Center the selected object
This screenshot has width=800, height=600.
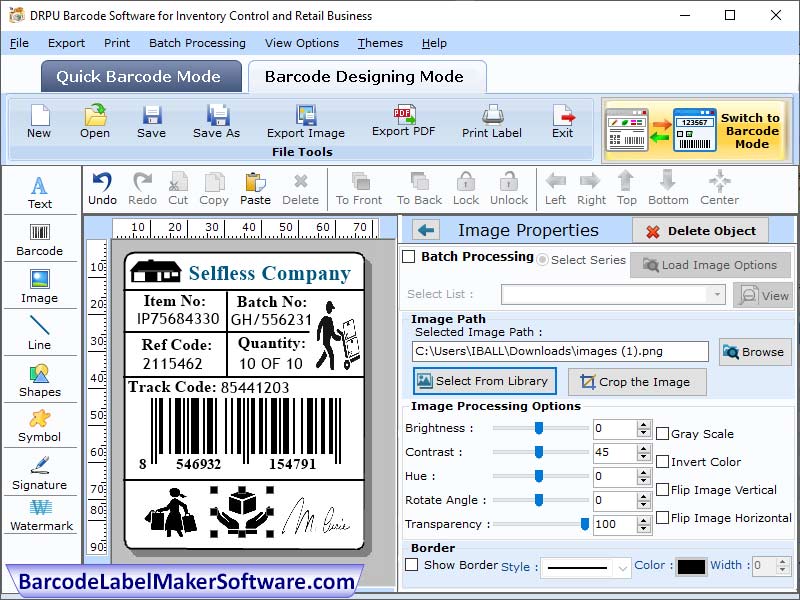coord(719,189)
